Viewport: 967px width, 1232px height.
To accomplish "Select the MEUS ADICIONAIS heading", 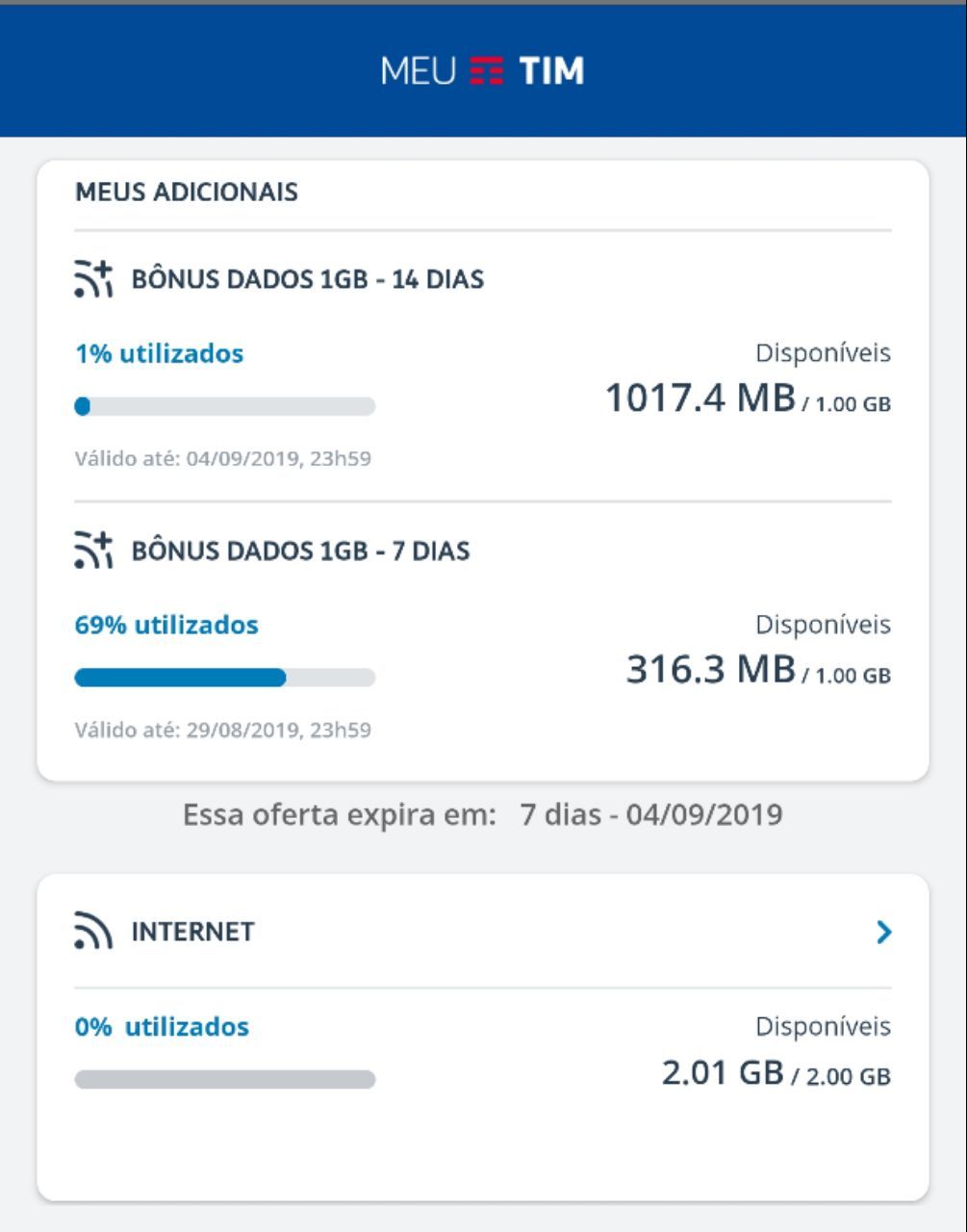I will (187, 192).
